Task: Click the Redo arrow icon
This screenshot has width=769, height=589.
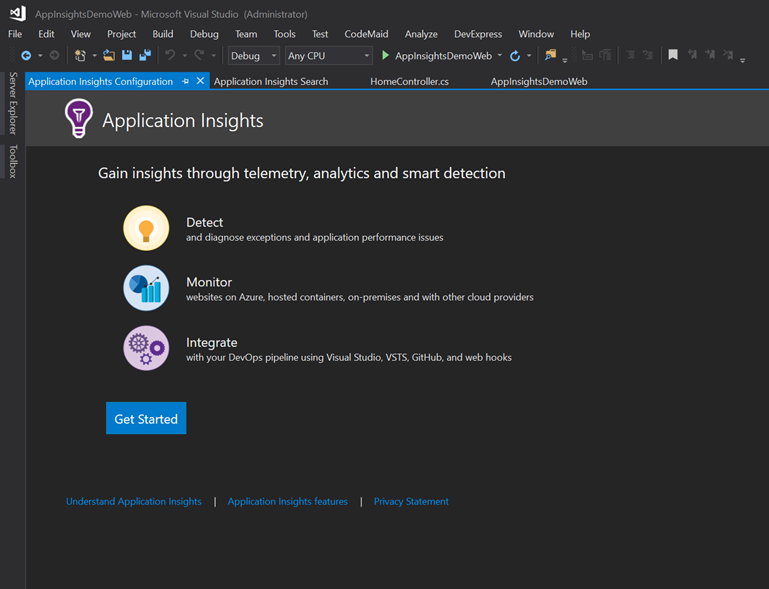Action: [x=199, y=55]
